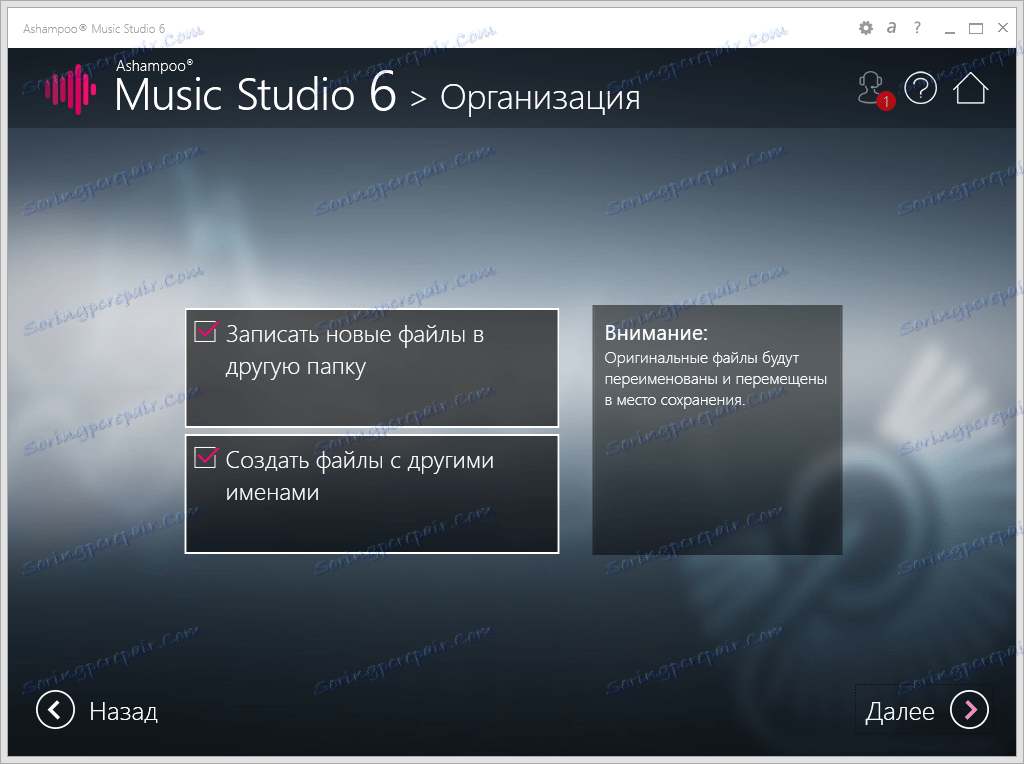This screenshot has width=1024, height=764.
Task: Open the question mark menu in the title bar
Action: tap(918, 27)
